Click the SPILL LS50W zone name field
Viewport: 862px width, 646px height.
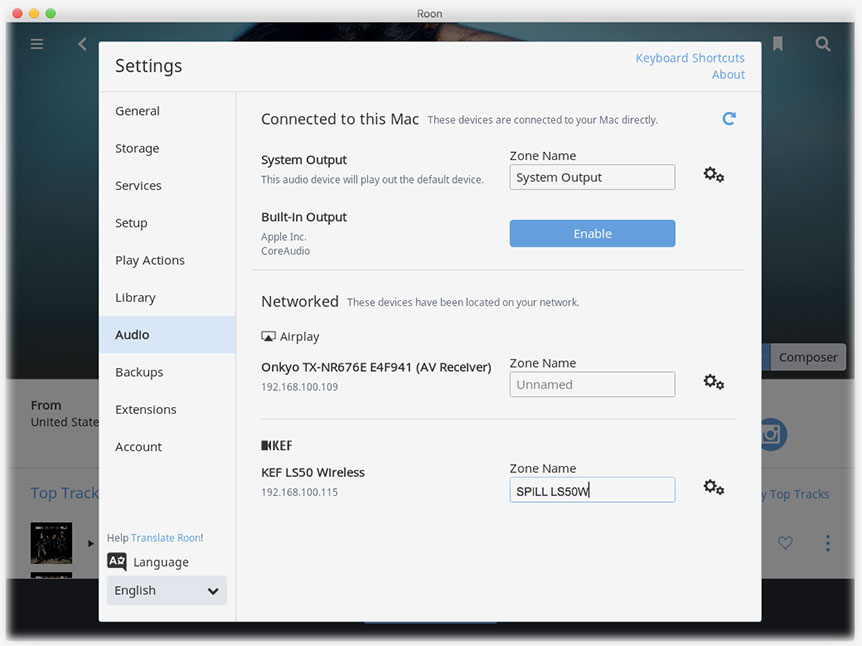[x=592, y=490]
